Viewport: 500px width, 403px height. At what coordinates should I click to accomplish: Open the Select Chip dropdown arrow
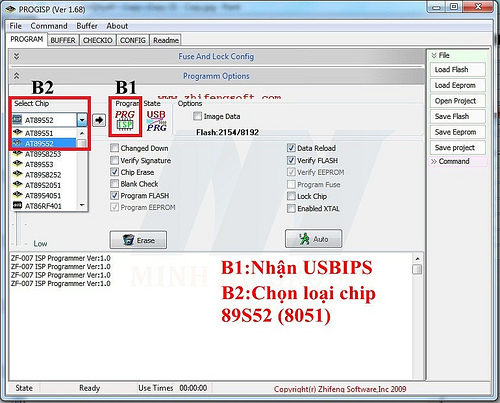tap(82, 120)
